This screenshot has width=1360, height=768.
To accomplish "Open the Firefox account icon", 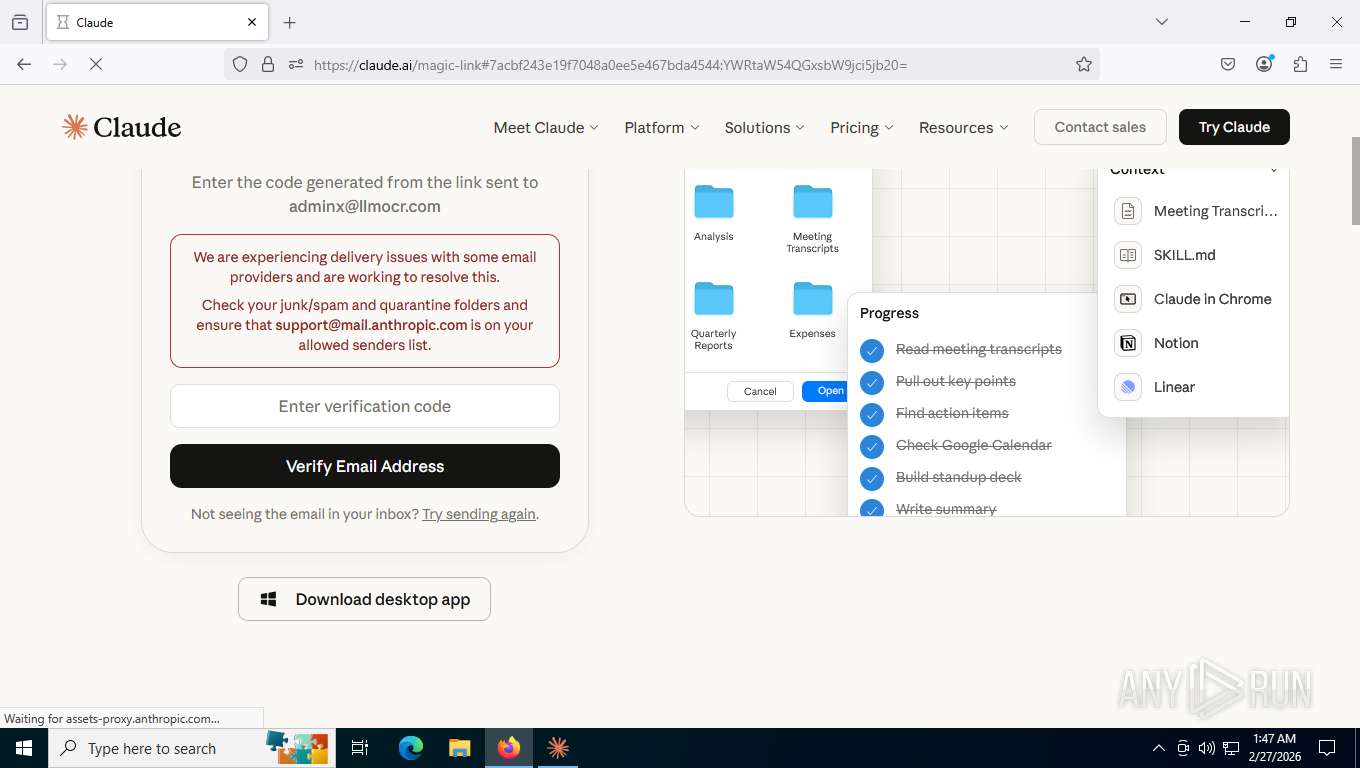I will [1264, 64].
